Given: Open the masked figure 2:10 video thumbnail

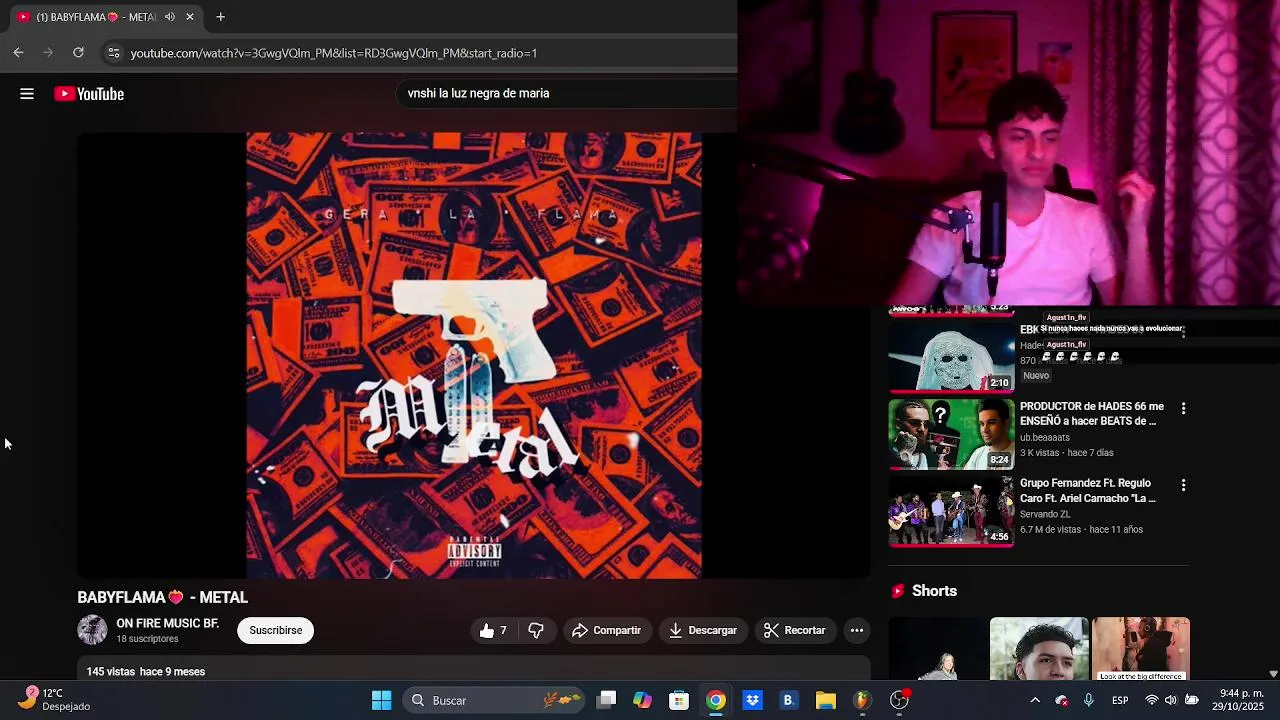Looking at the screenshot, I should point(951,357).
